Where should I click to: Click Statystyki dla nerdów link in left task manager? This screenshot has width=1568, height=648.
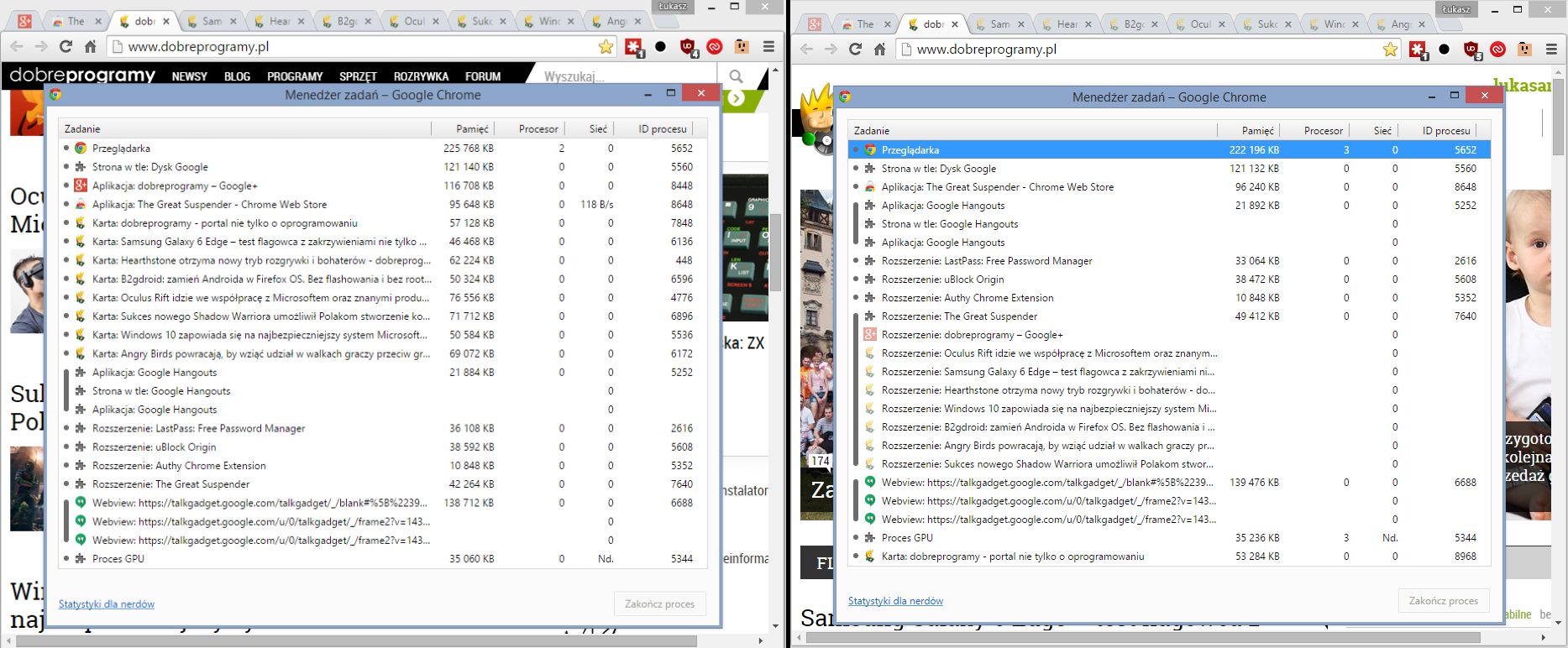107,604
